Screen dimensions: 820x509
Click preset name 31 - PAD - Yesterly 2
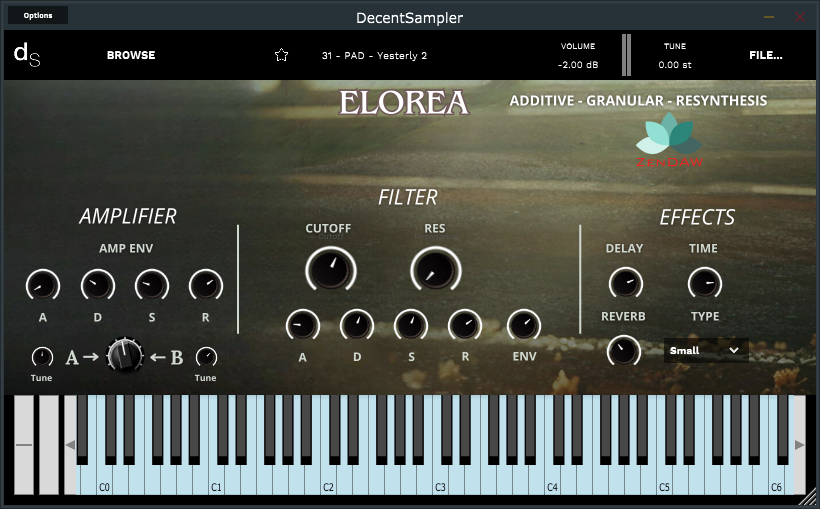point(374,55)
